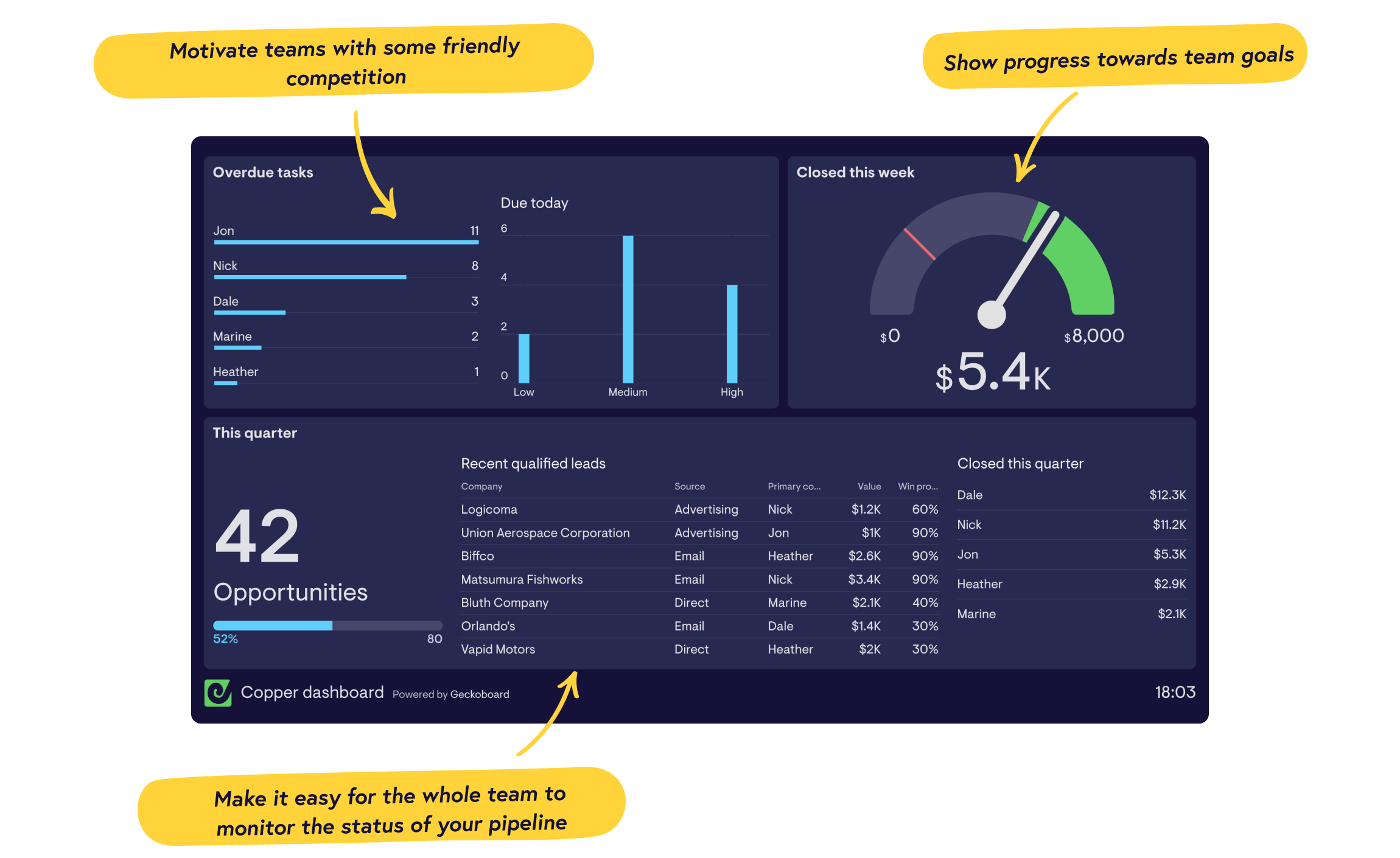Screen dimensions: 1400x858
Task: Click the Copper logo icon
Action: coord(217,692)
